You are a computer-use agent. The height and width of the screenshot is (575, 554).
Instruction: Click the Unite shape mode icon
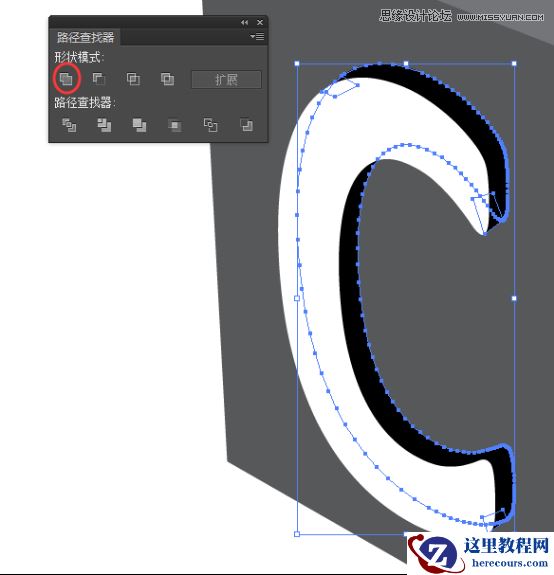coord(66,79)
